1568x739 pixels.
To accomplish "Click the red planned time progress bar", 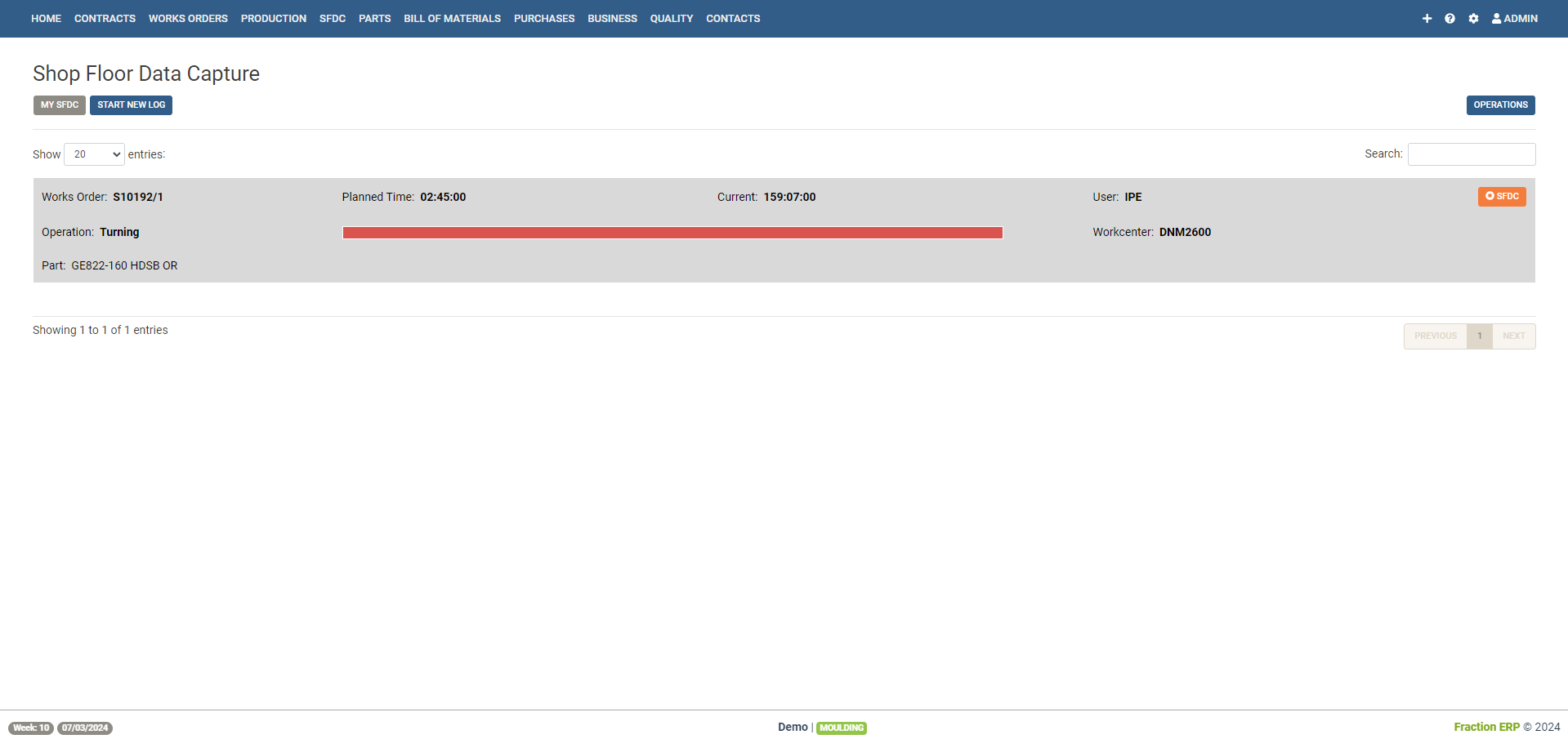I will click(672, 232).
